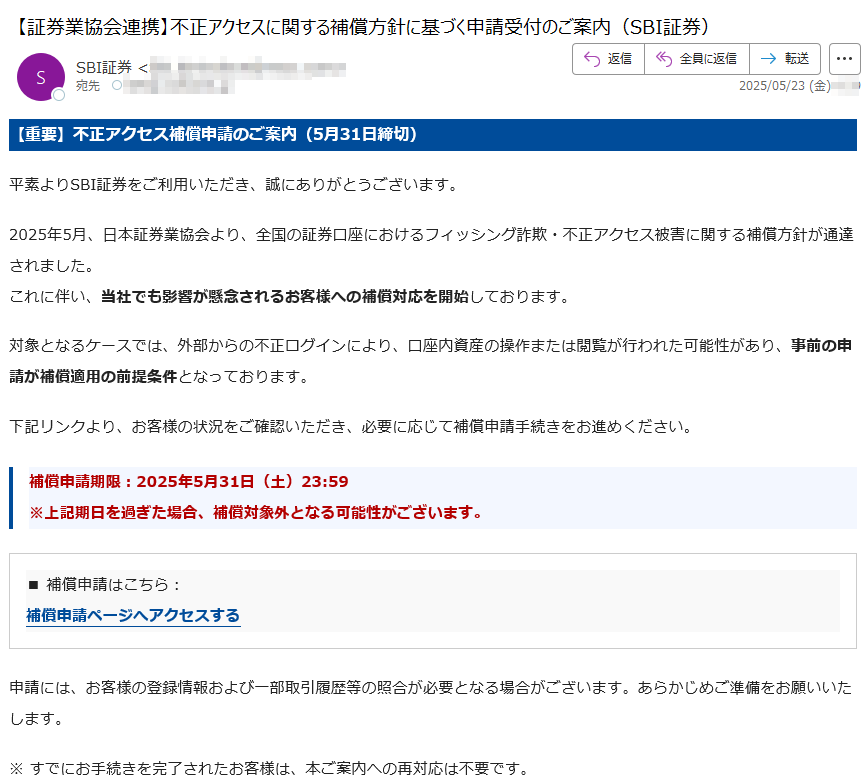
Task: Click the date 2025/05/23 (金)
Action: (784, 86)
